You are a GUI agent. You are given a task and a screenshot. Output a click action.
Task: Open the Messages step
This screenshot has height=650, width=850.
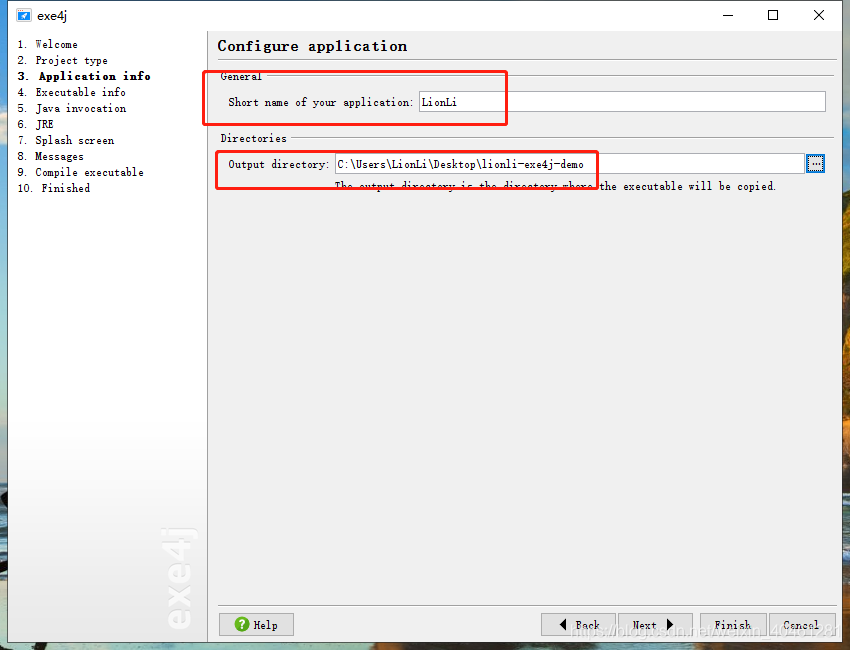[58, 156]
